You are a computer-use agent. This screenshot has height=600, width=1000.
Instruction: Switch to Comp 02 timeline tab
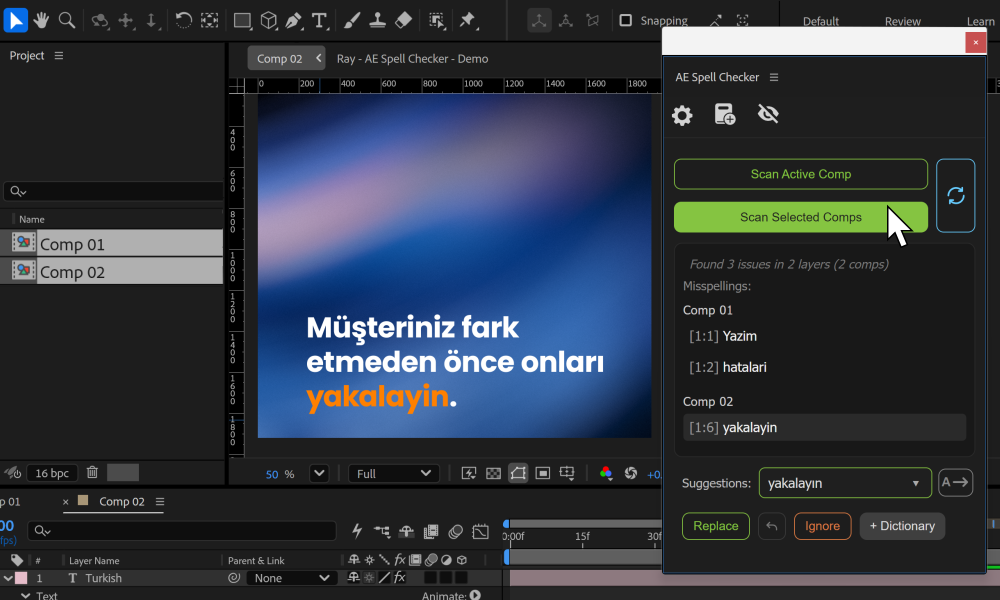(x=121, y=502)
